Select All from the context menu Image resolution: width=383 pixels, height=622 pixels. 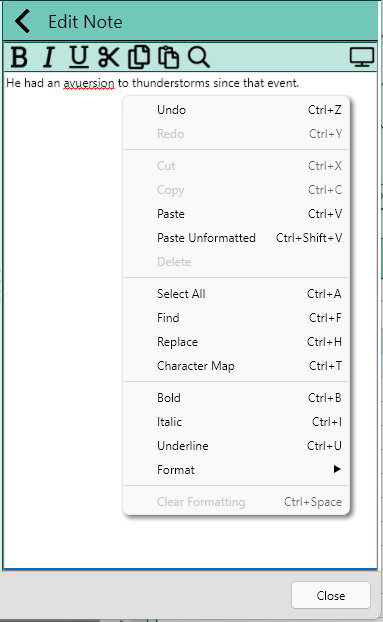(x=236, y=294)
